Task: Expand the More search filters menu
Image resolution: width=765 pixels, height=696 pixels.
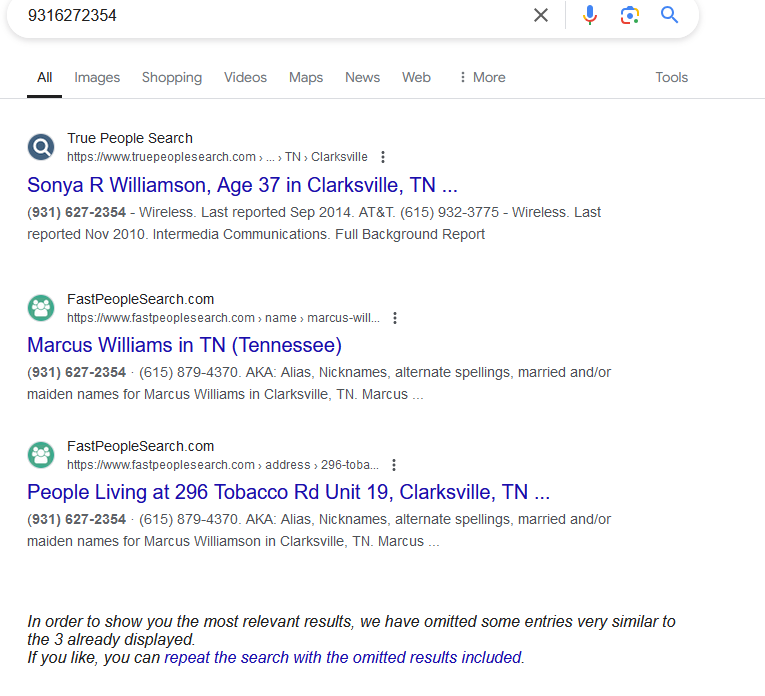Action: click(483, 77)
